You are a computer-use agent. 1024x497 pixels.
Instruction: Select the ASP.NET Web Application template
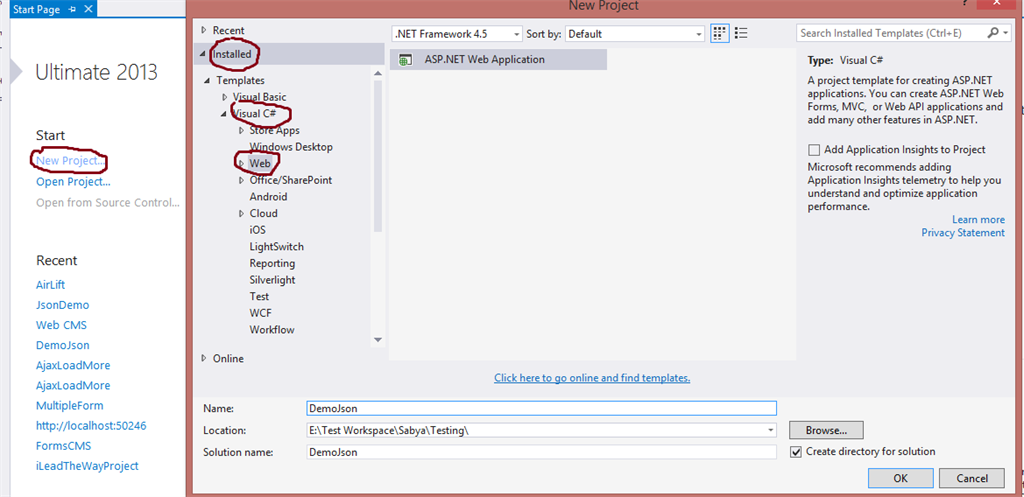coord(498,59)
